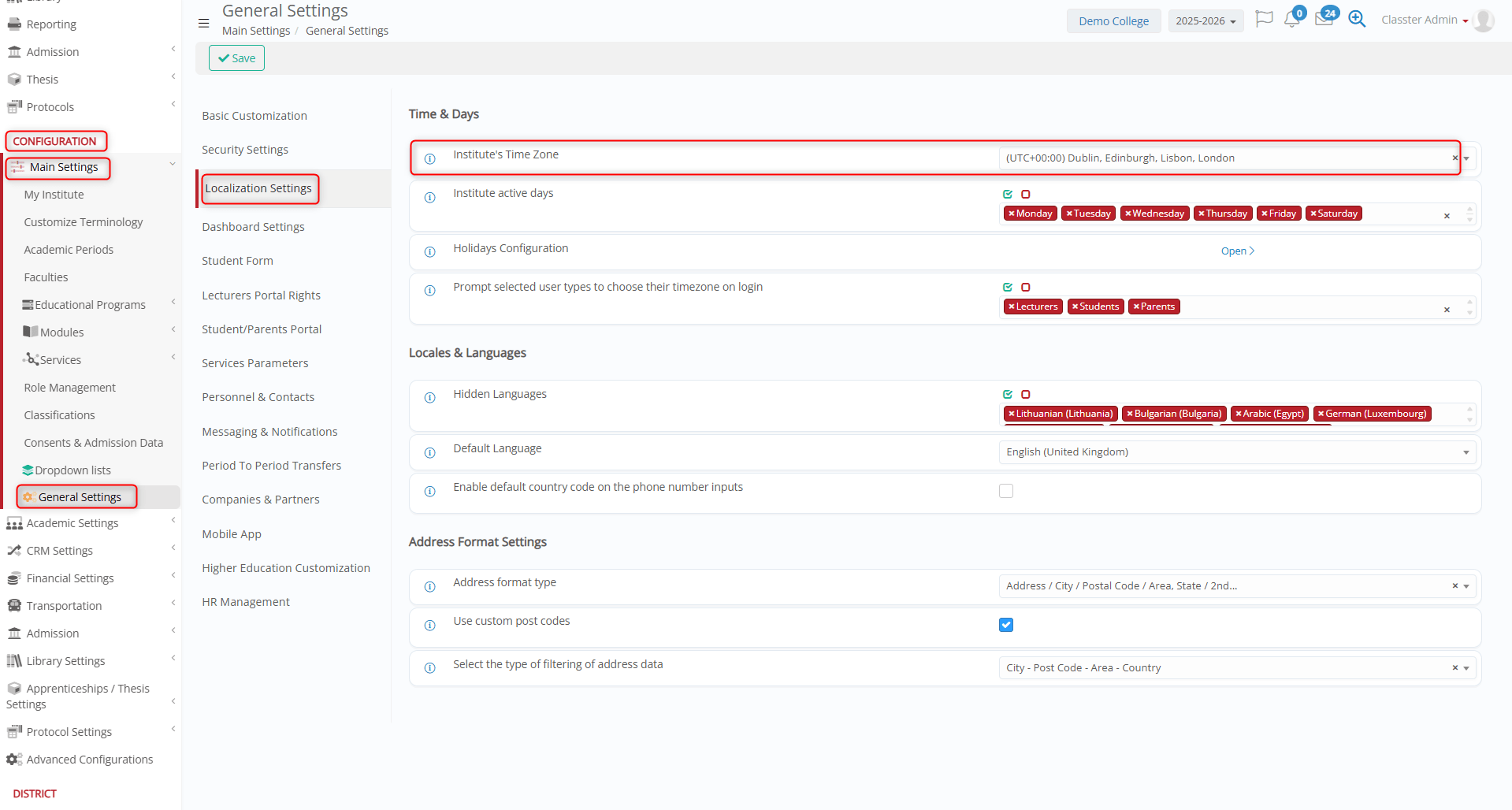Viewport: 1512px width, 810px height.
Task: Expand Academic Settings in the sidebar
Action: coord(72,523)
